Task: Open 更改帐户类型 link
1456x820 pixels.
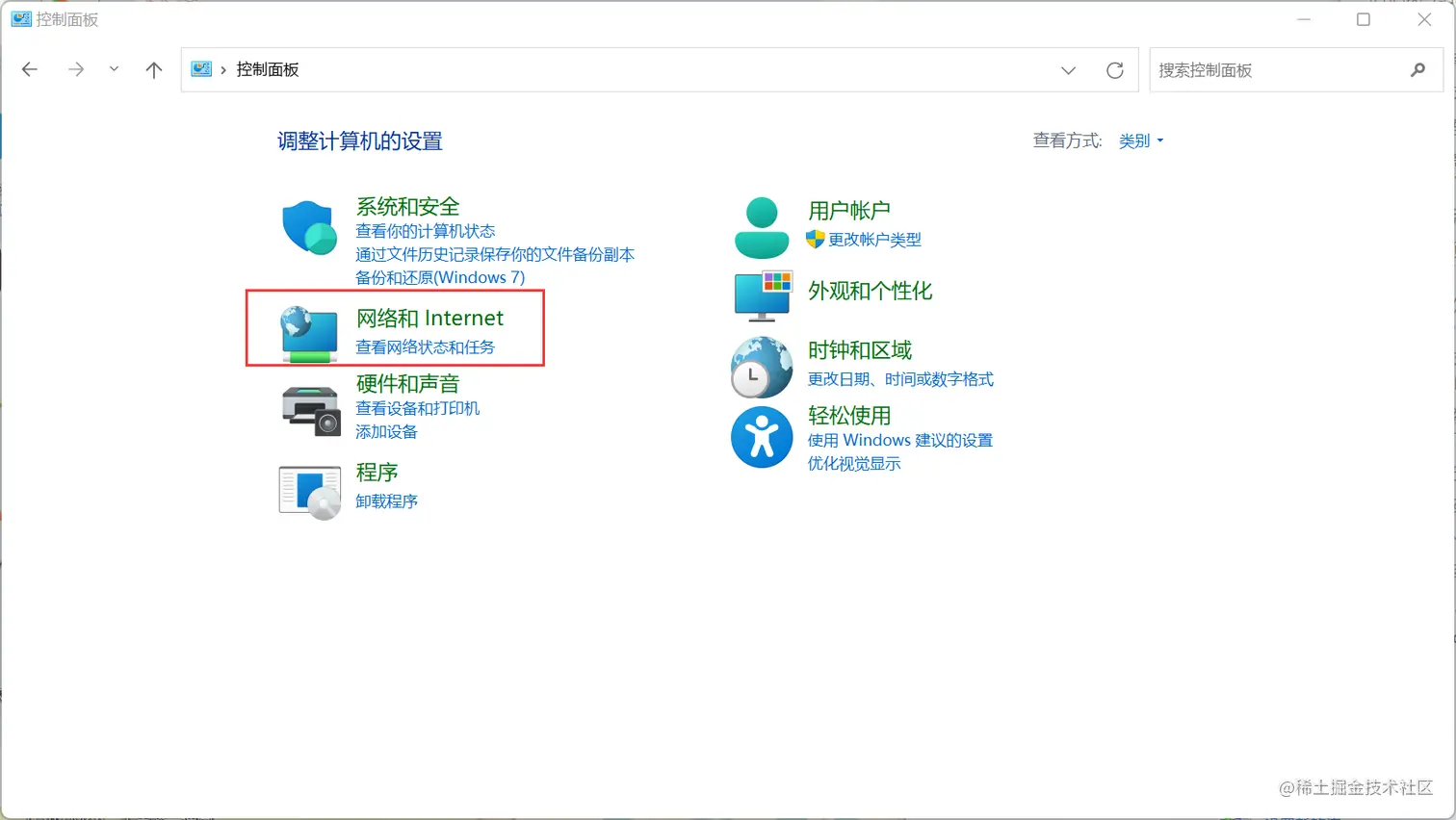Action: 874,240
